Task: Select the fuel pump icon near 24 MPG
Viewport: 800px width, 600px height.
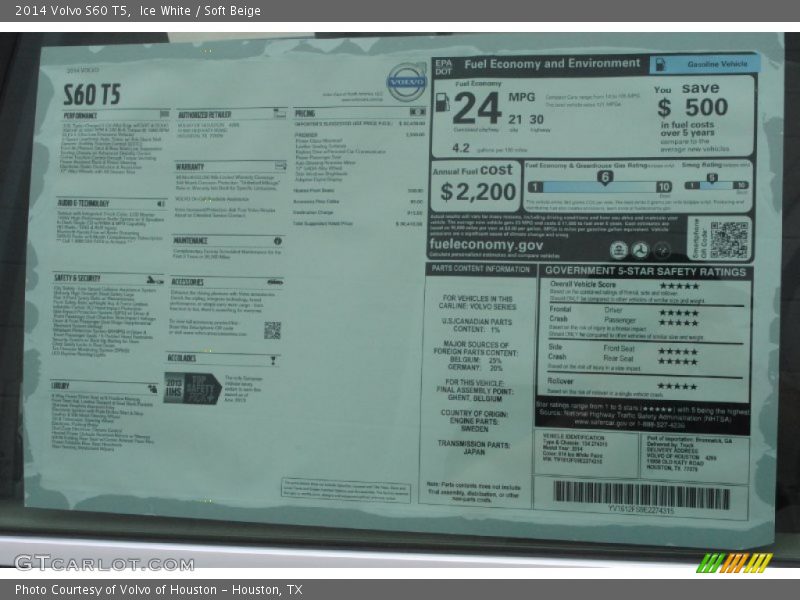Action: (443, 100)
